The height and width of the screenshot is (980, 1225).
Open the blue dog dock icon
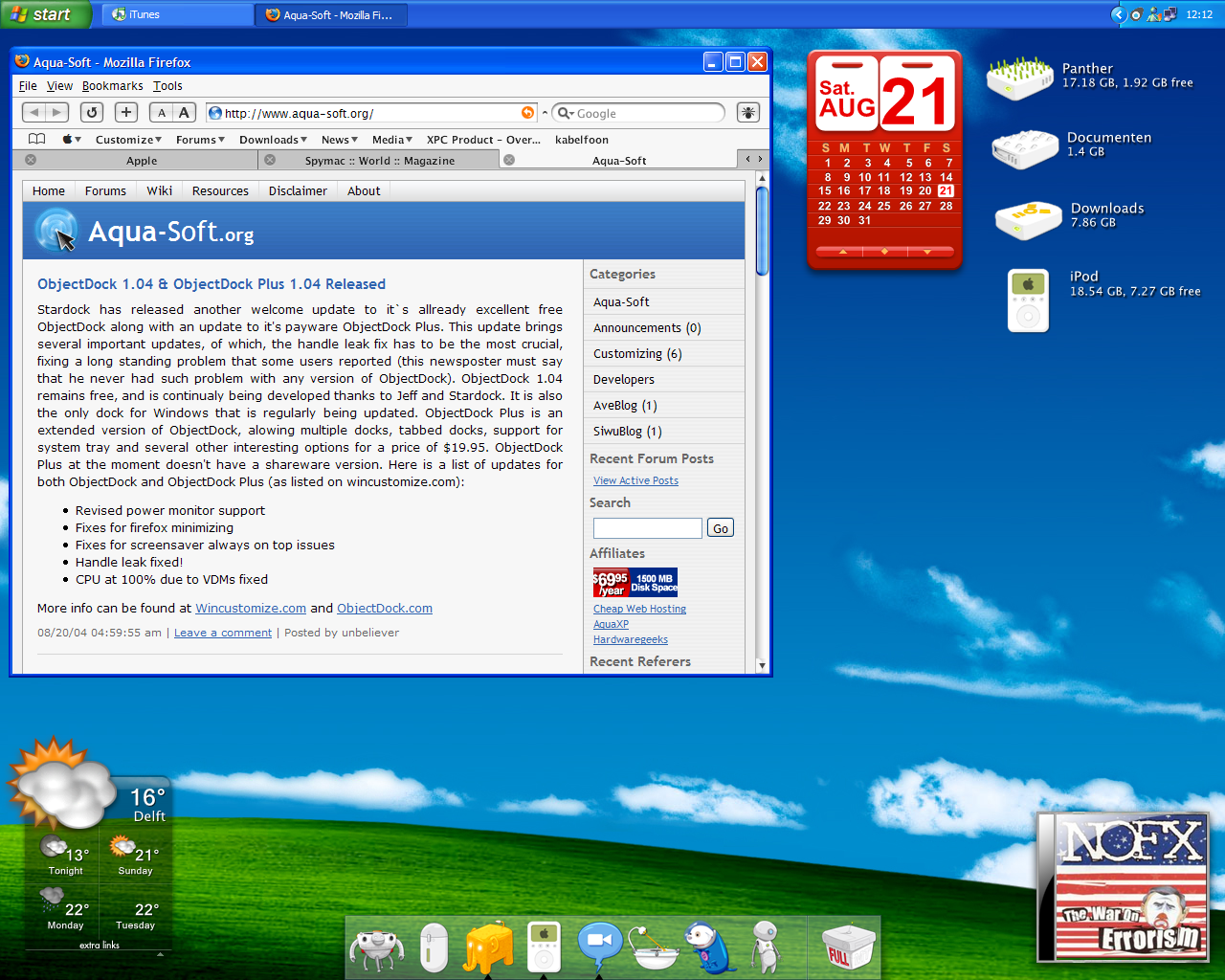coord(710,947)
